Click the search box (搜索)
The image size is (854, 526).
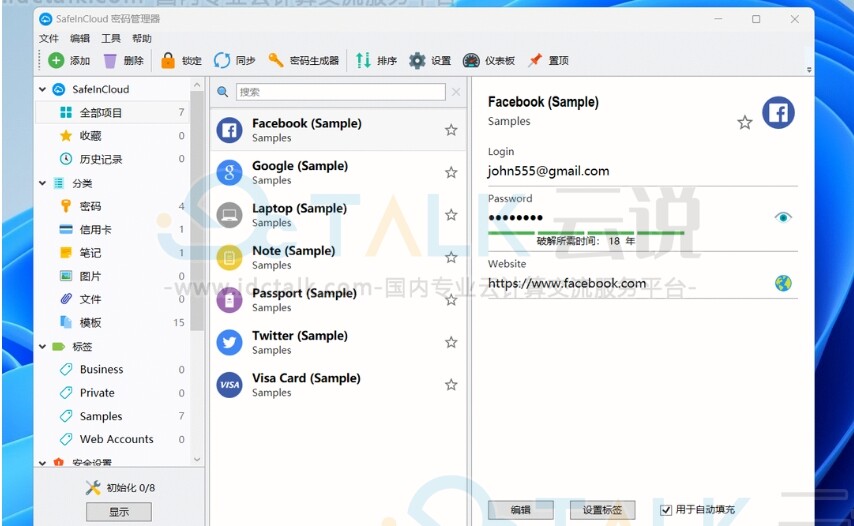click(340, 92)
